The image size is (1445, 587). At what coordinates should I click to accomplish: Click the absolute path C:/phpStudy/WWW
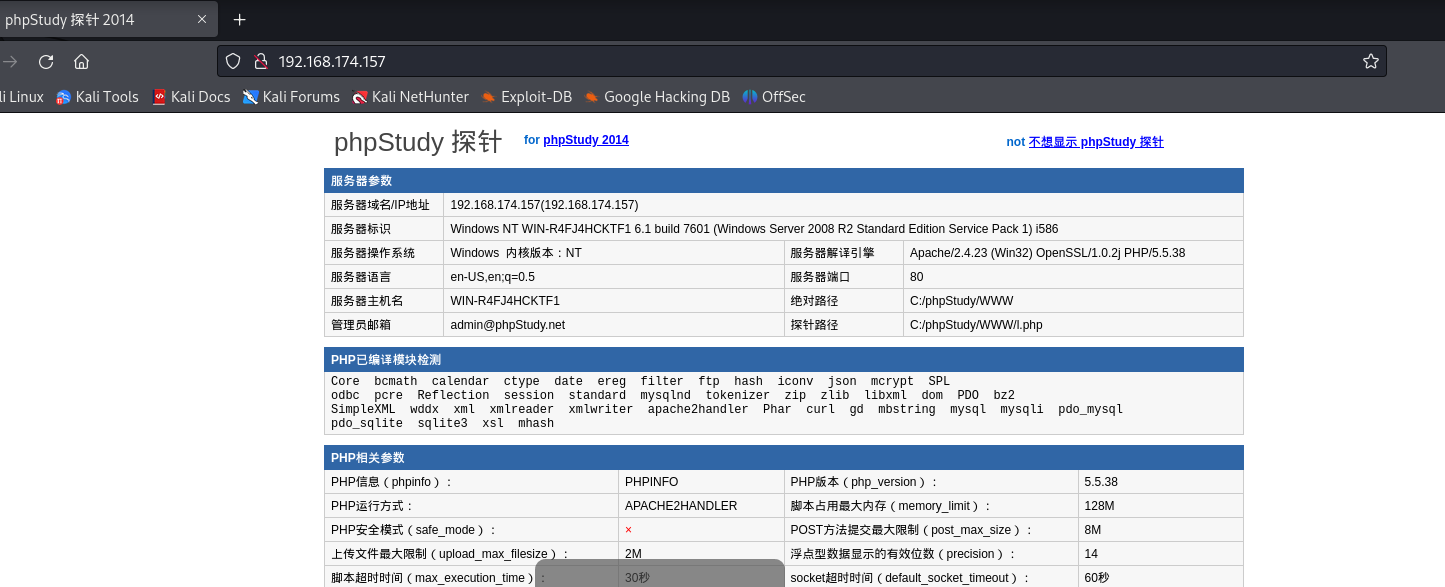pos(961,301)
